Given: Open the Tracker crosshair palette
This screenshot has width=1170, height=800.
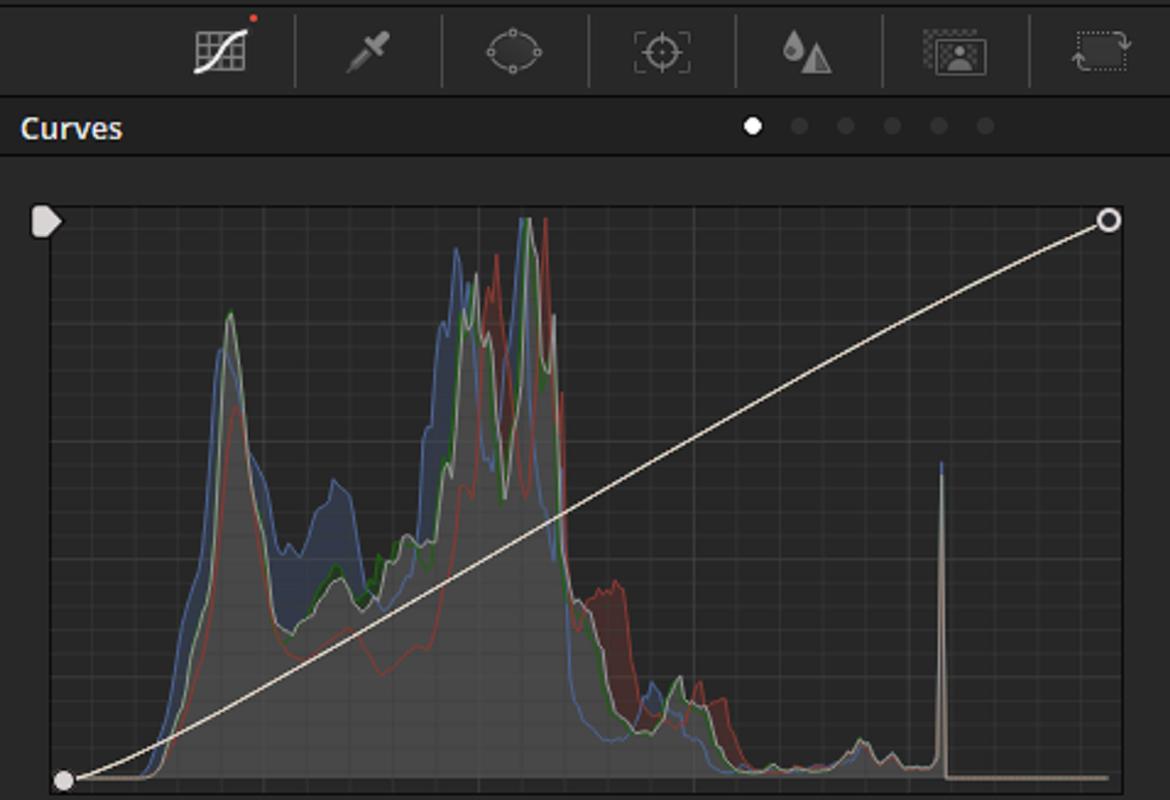Looking at the screenshot, I should click(x=662, y=52).
